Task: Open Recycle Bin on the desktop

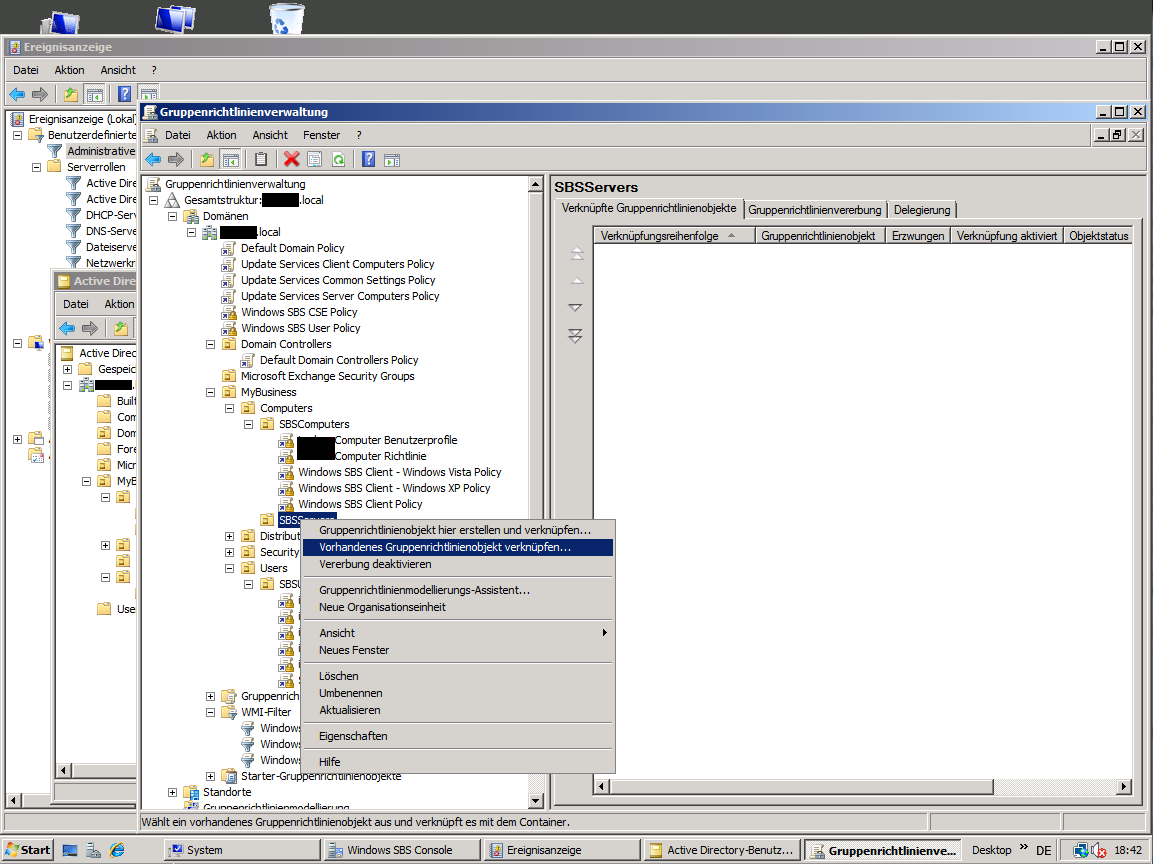Action: pos(286,18)
